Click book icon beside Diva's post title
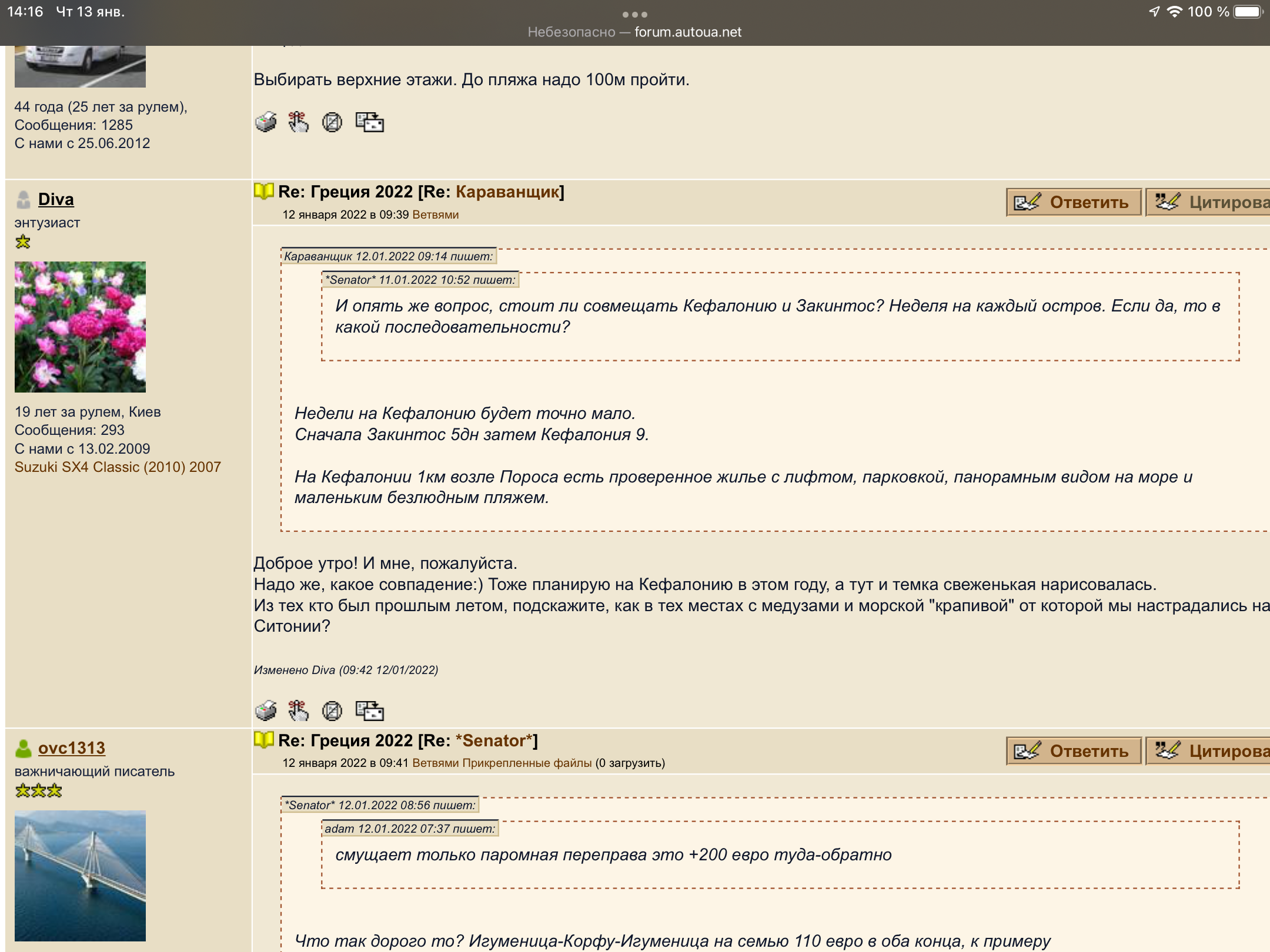The width and height of the screenshot is (1270, 952). (264, 192)
